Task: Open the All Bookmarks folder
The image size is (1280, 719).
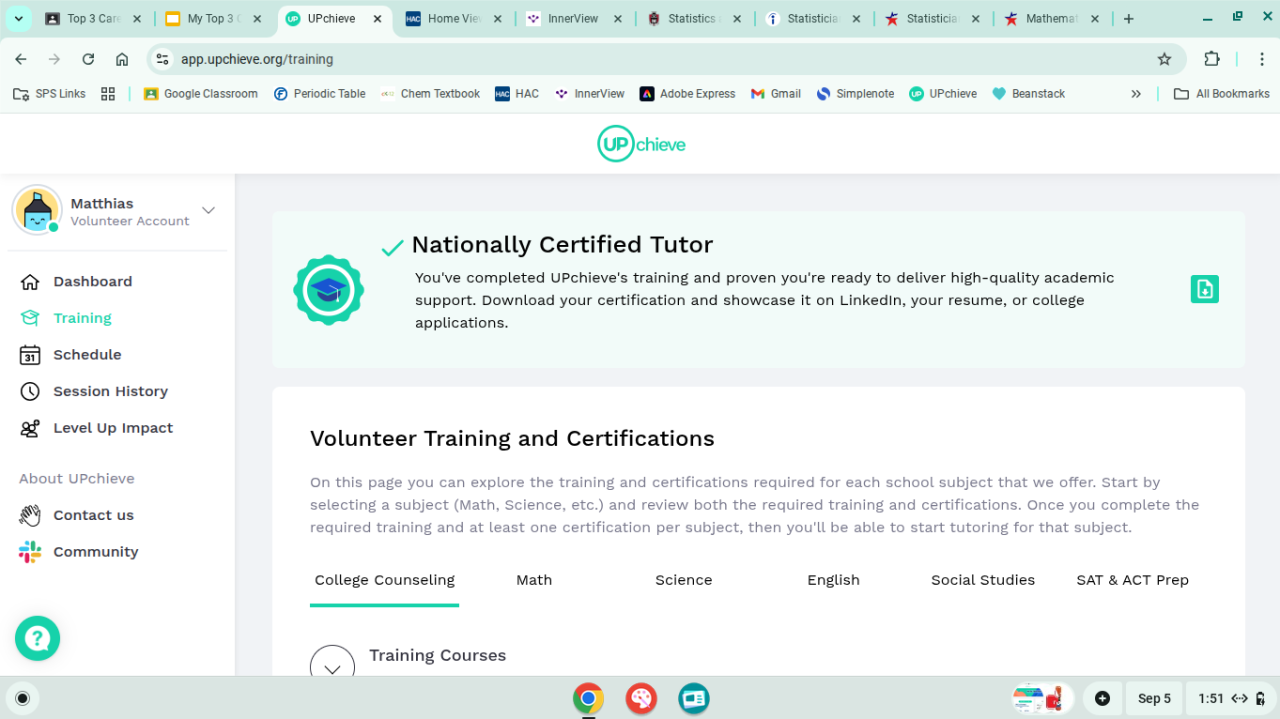Action: 1221,94
